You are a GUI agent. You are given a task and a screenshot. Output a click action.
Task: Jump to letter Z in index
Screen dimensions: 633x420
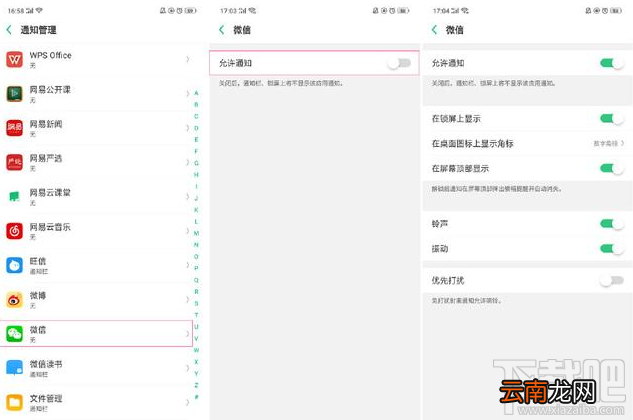(x=196, y=385)
